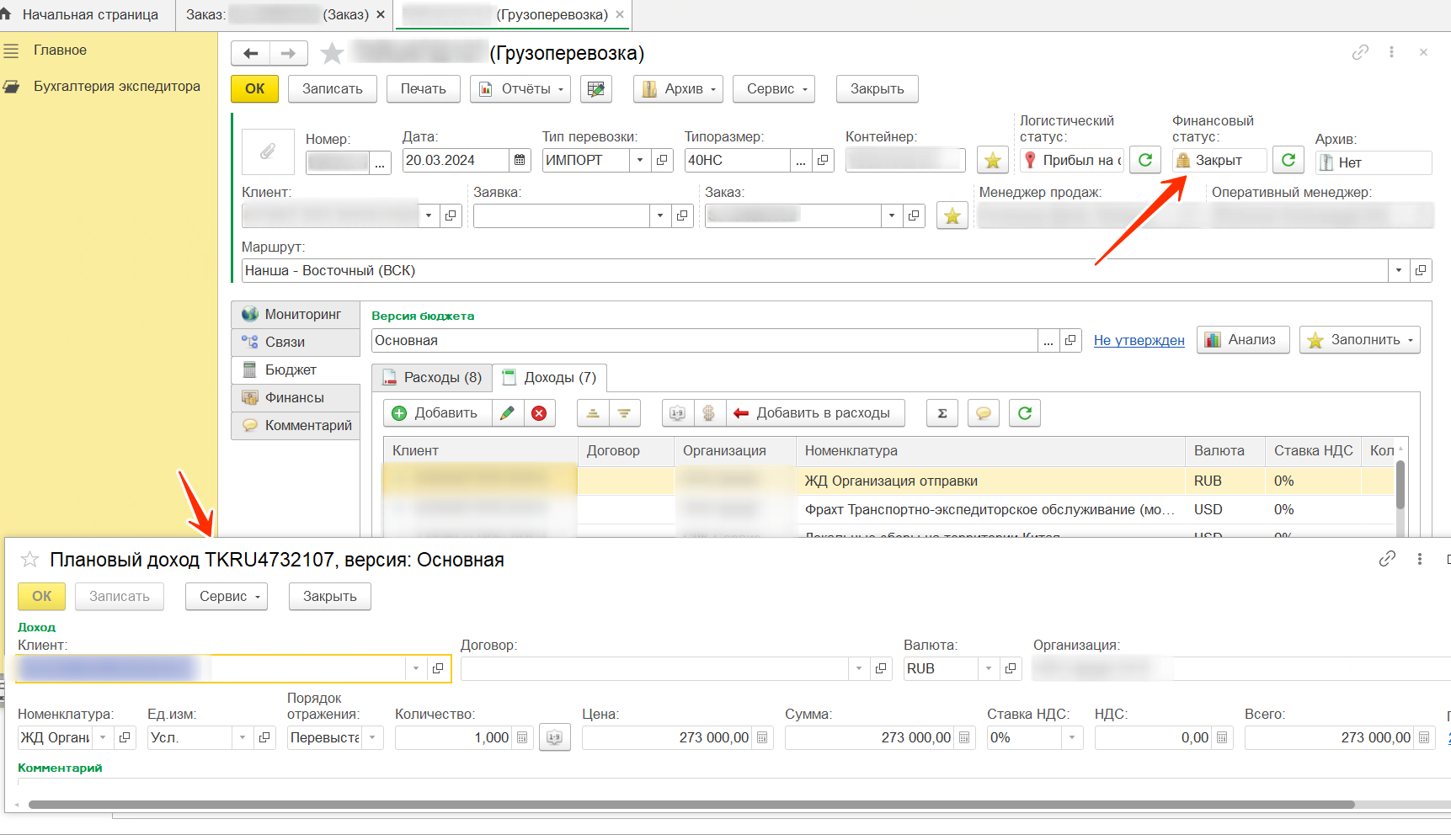This screenshot has width=1451, height=840.
Task: Add Грузоперевозка form to favorites star
Action: point(333,53)
